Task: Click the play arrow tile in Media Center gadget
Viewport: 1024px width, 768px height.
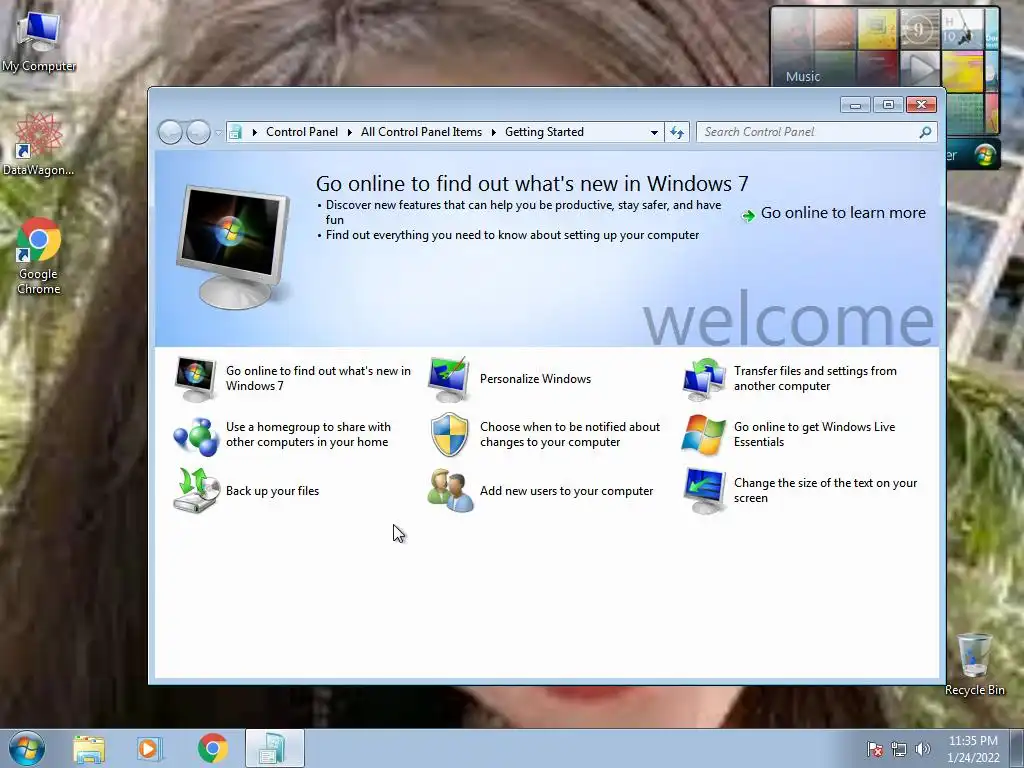Action: (x=920, y=67)
